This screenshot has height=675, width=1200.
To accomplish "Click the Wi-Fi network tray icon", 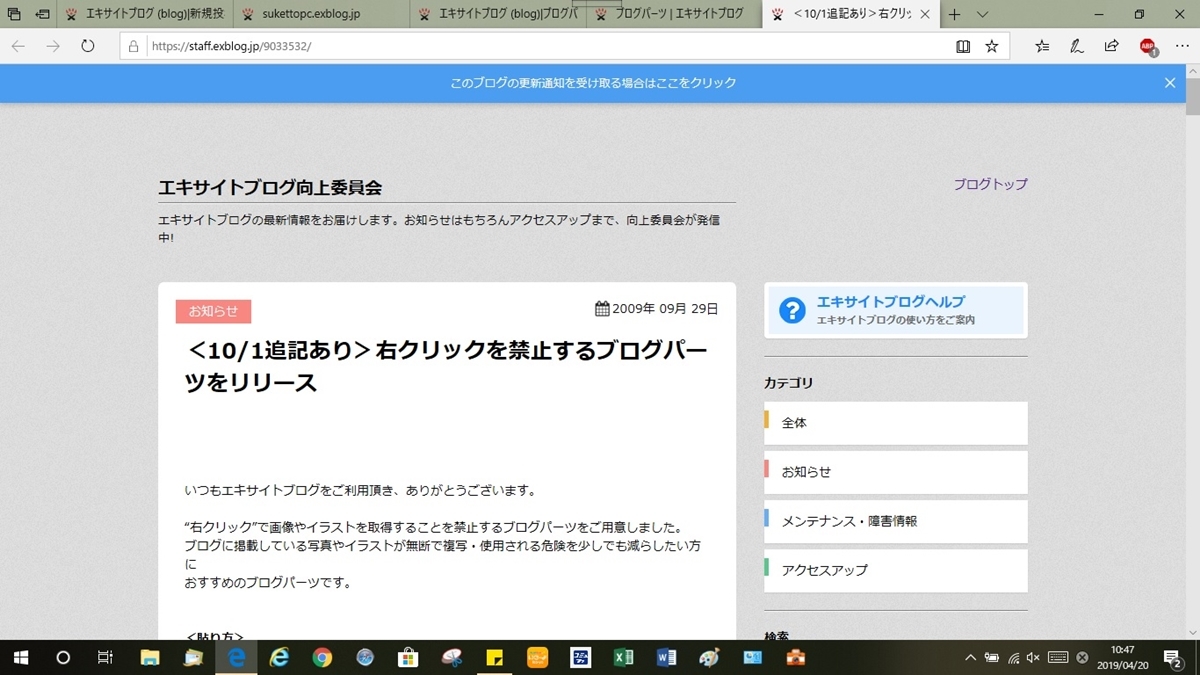I will [1014, 657].
